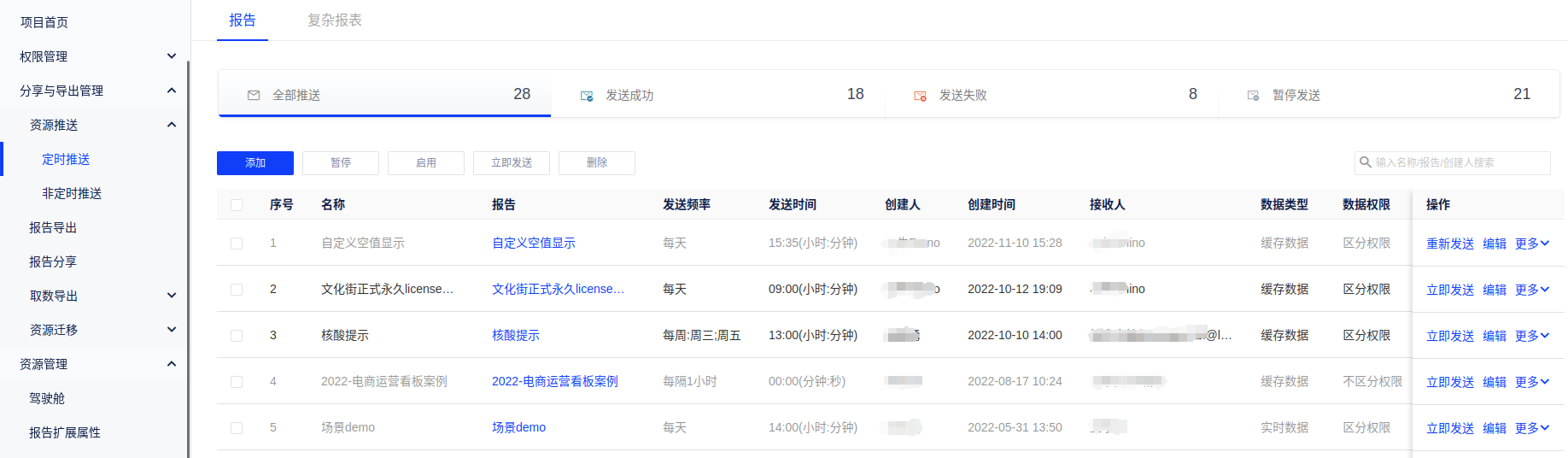Click the magnifier search icon
This screenshot has width=1568, height=458.
tap(1366, 162)
